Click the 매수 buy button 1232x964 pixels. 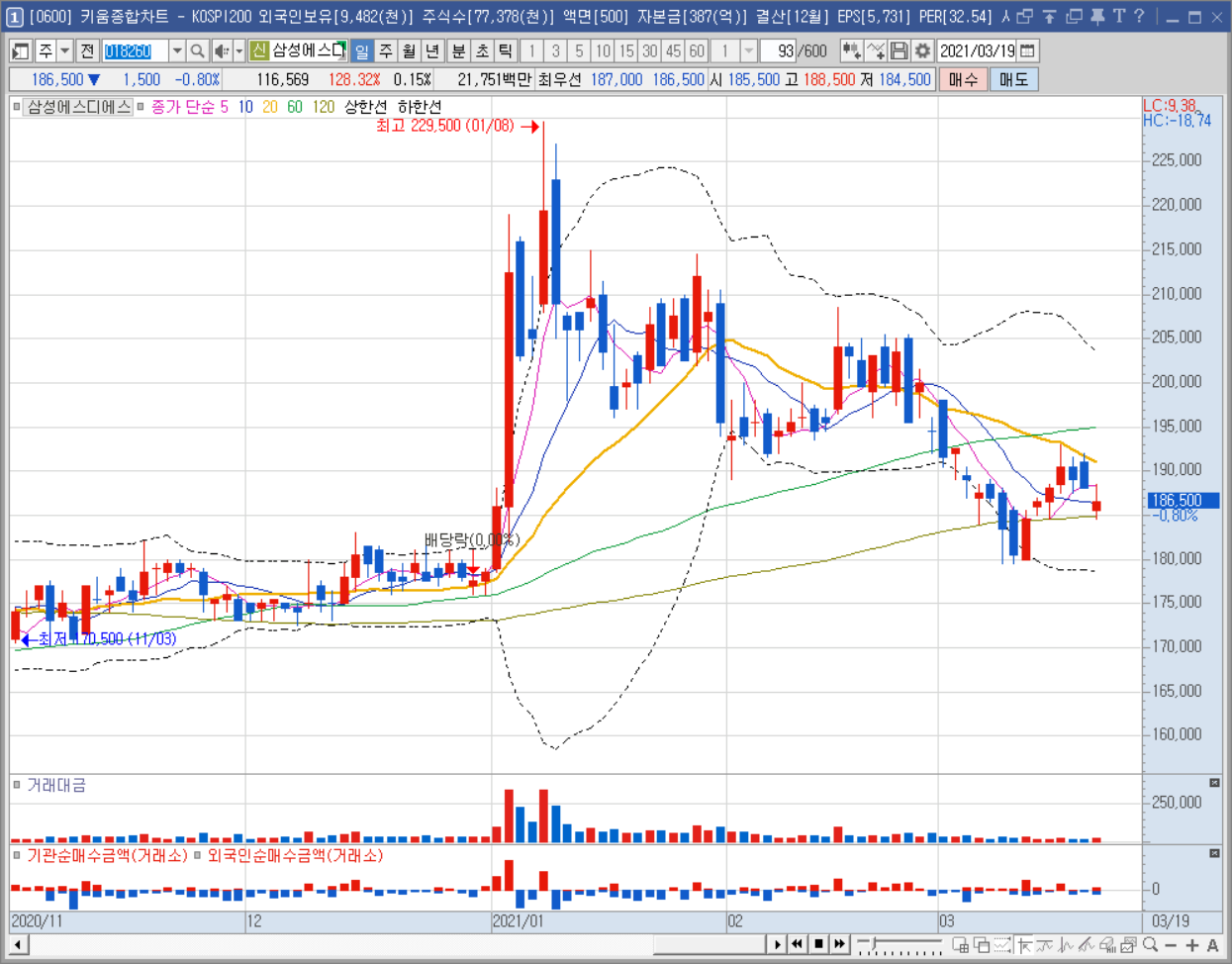[963, 79]
